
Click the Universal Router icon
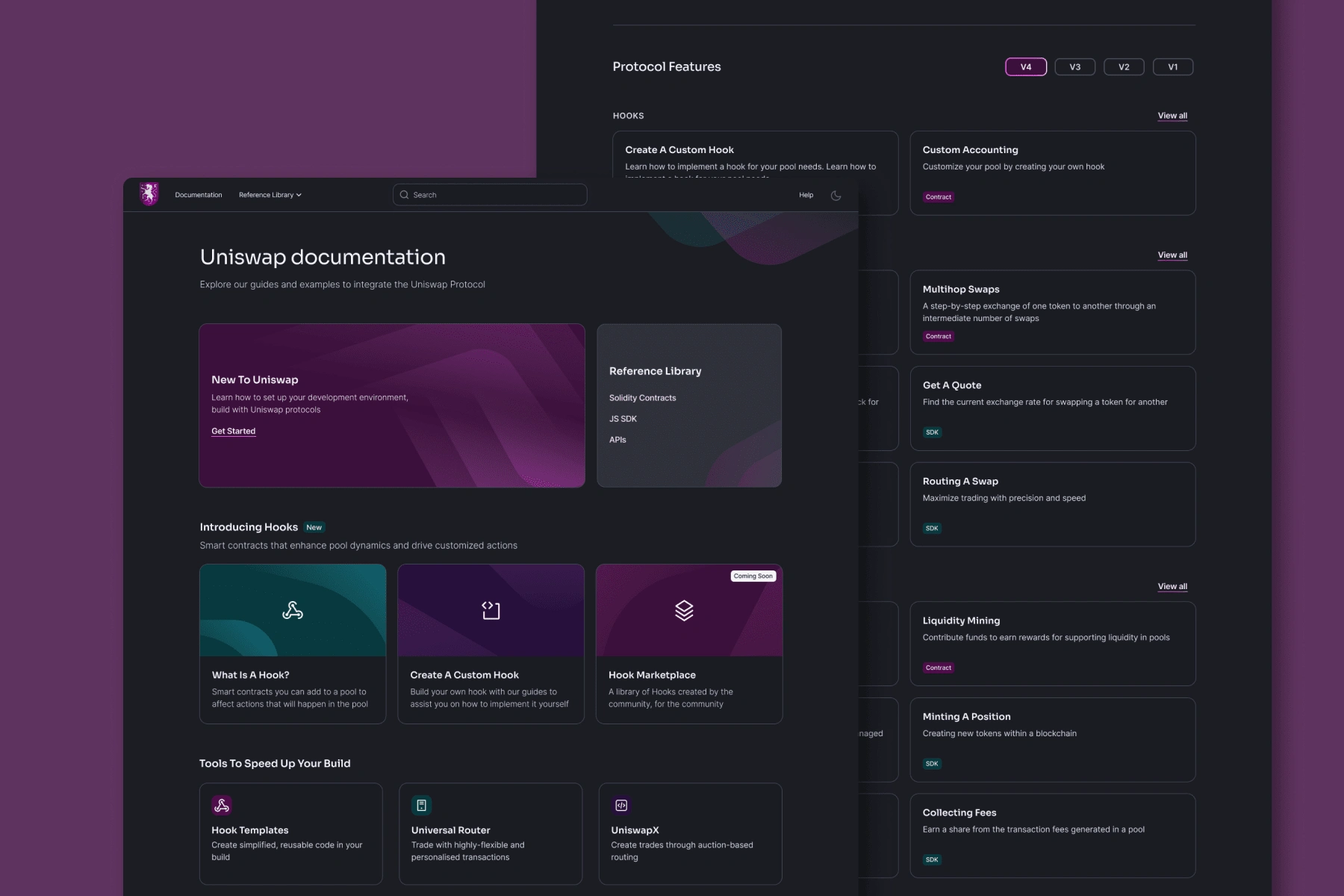click(421, 805)
